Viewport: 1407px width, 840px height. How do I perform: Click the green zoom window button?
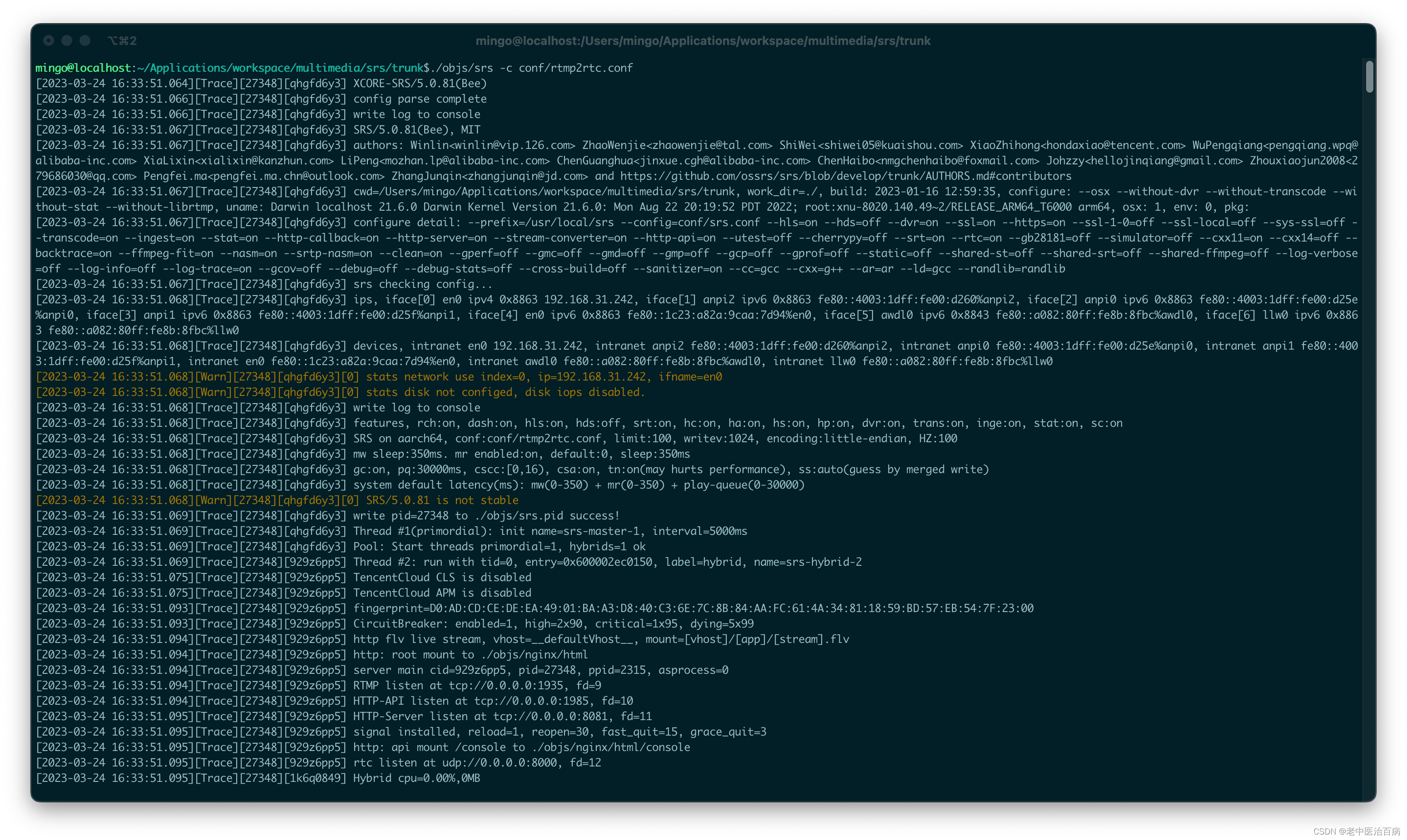coord(85,40)
